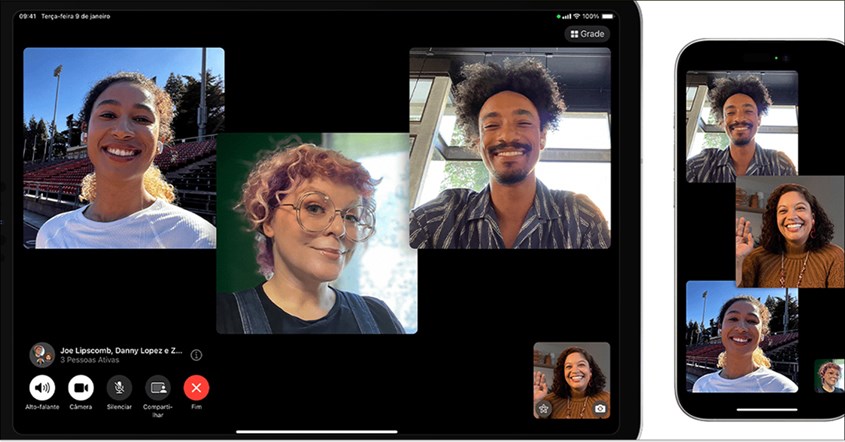Tap battery indicator in iPad status bar

coord(608,17)
